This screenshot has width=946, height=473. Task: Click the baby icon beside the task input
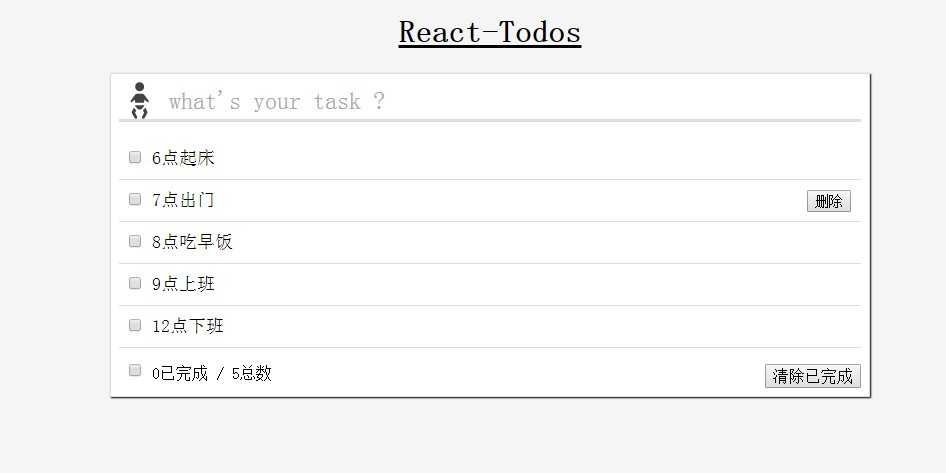click(140, 100)
